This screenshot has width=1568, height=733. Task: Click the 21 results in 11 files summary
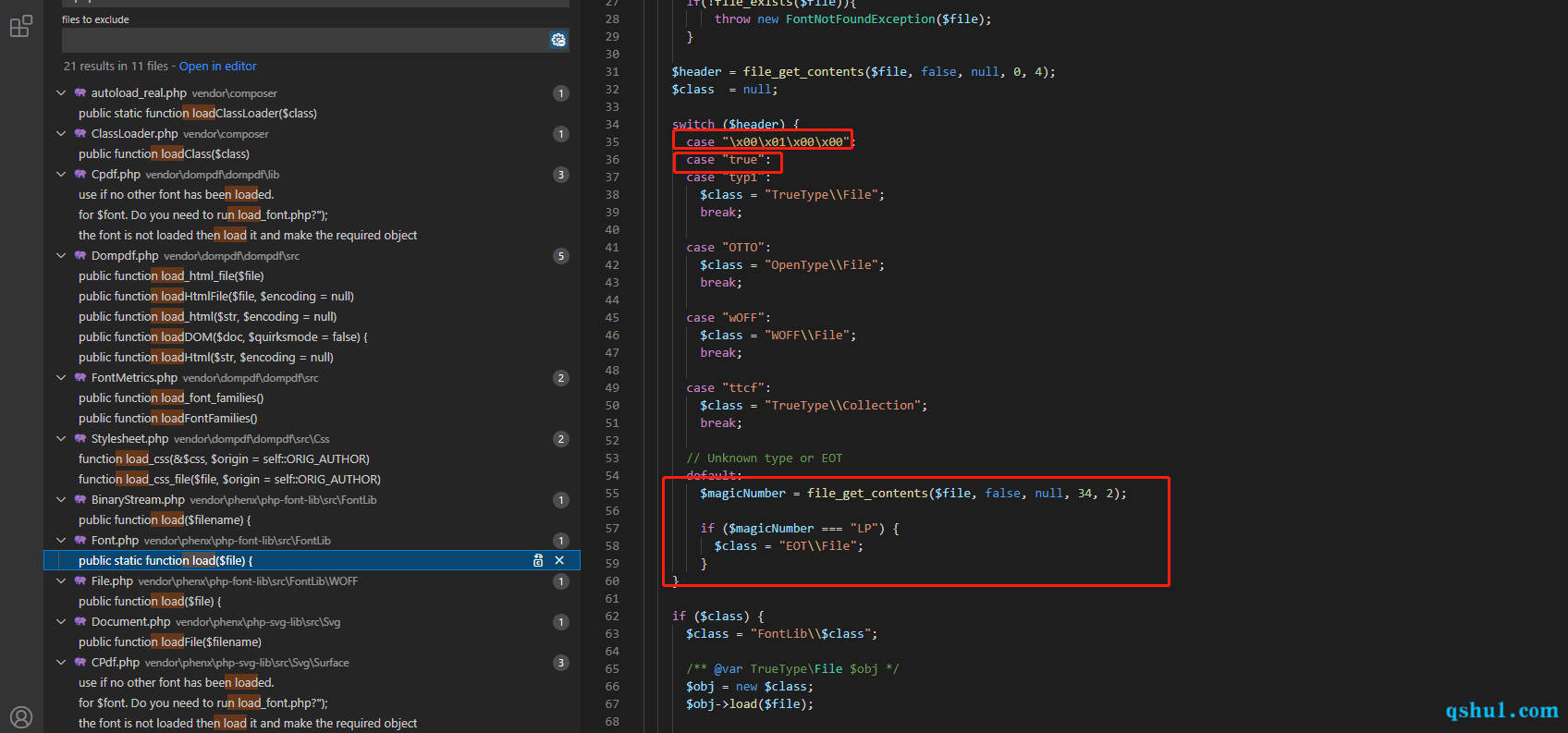(116, 66)
